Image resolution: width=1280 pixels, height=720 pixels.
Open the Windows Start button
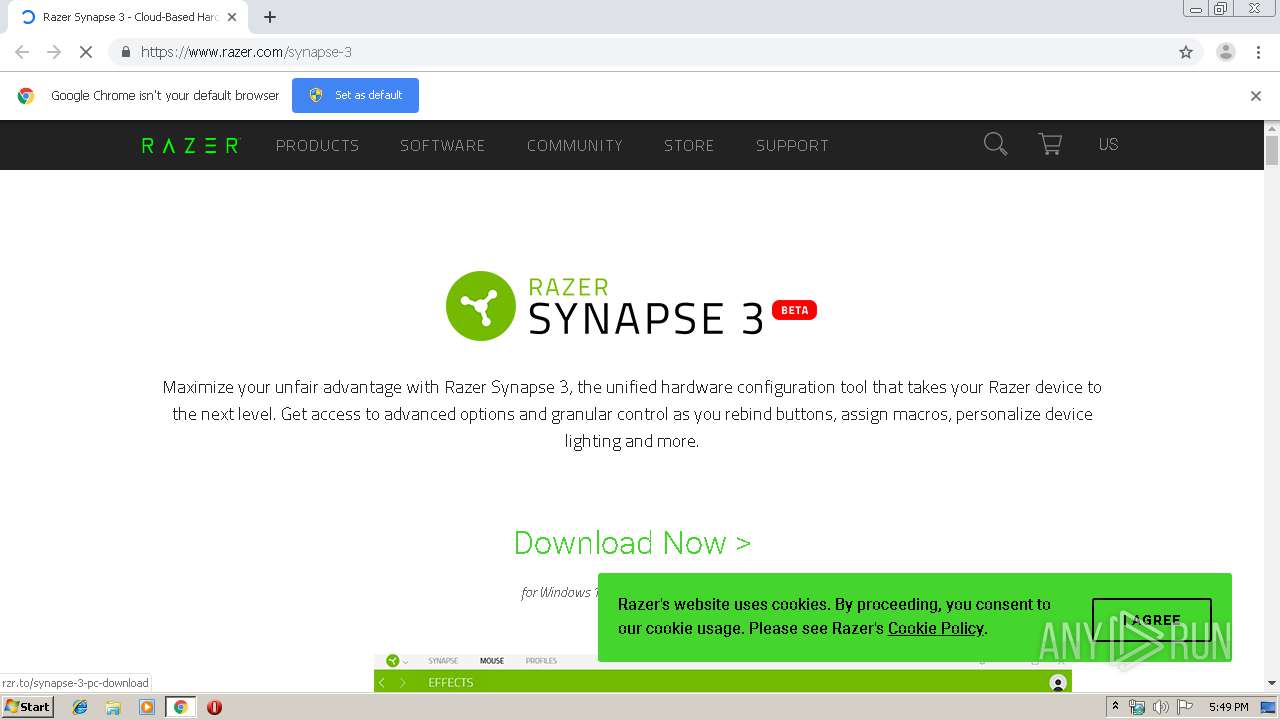27,707
